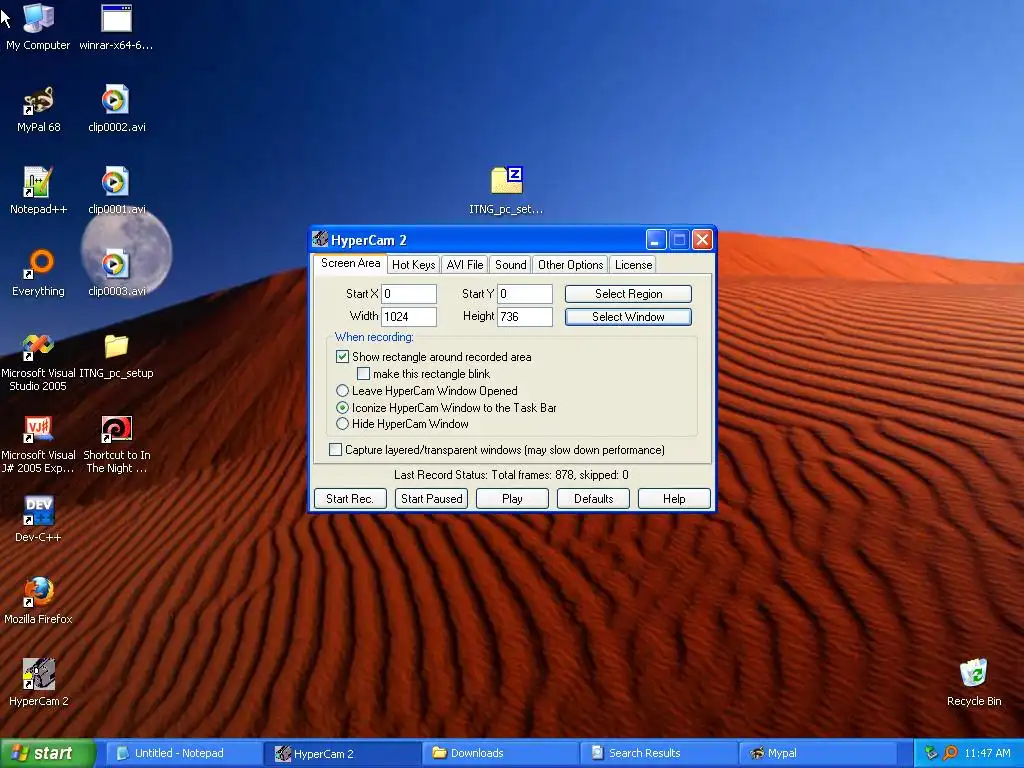Screen dimensions: 1024x768
Task: Click the Select Region button
Action: click(x=628, y=294)
